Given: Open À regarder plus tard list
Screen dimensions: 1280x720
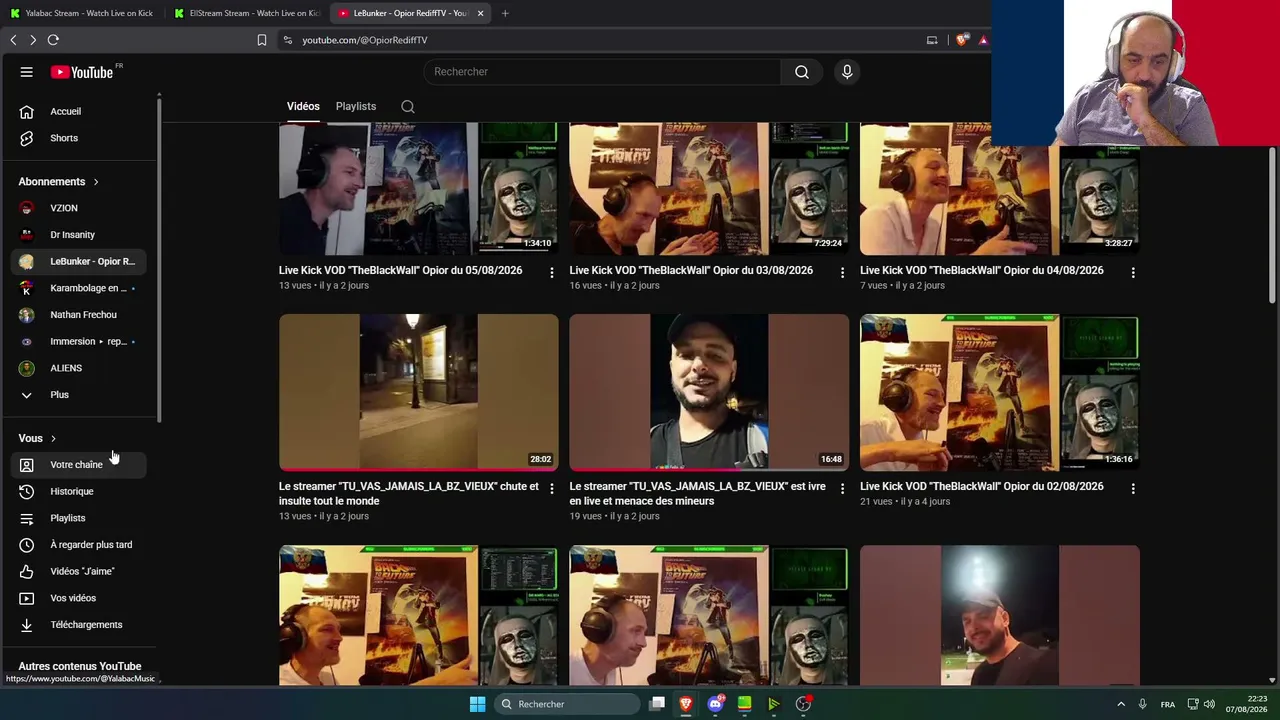Looking at the screenshot, I should (80, 545).
